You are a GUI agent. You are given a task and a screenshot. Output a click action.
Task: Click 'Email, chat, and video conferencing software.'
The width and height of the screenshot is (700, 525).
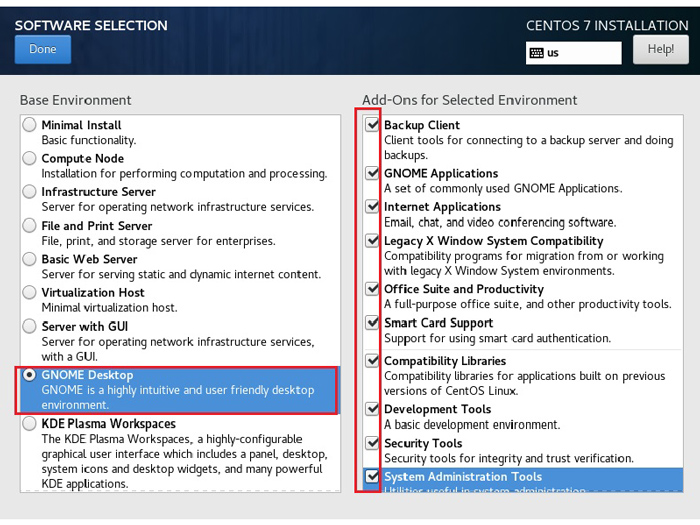click(x=500, y=222)
